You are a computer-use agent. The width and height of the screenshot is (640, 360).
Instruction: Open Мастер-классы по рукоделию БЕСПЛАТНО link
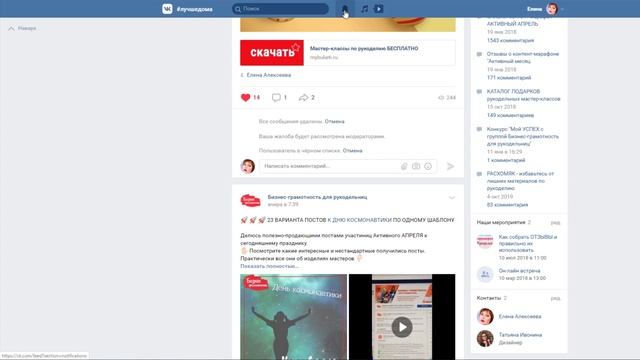pos(364,48)
